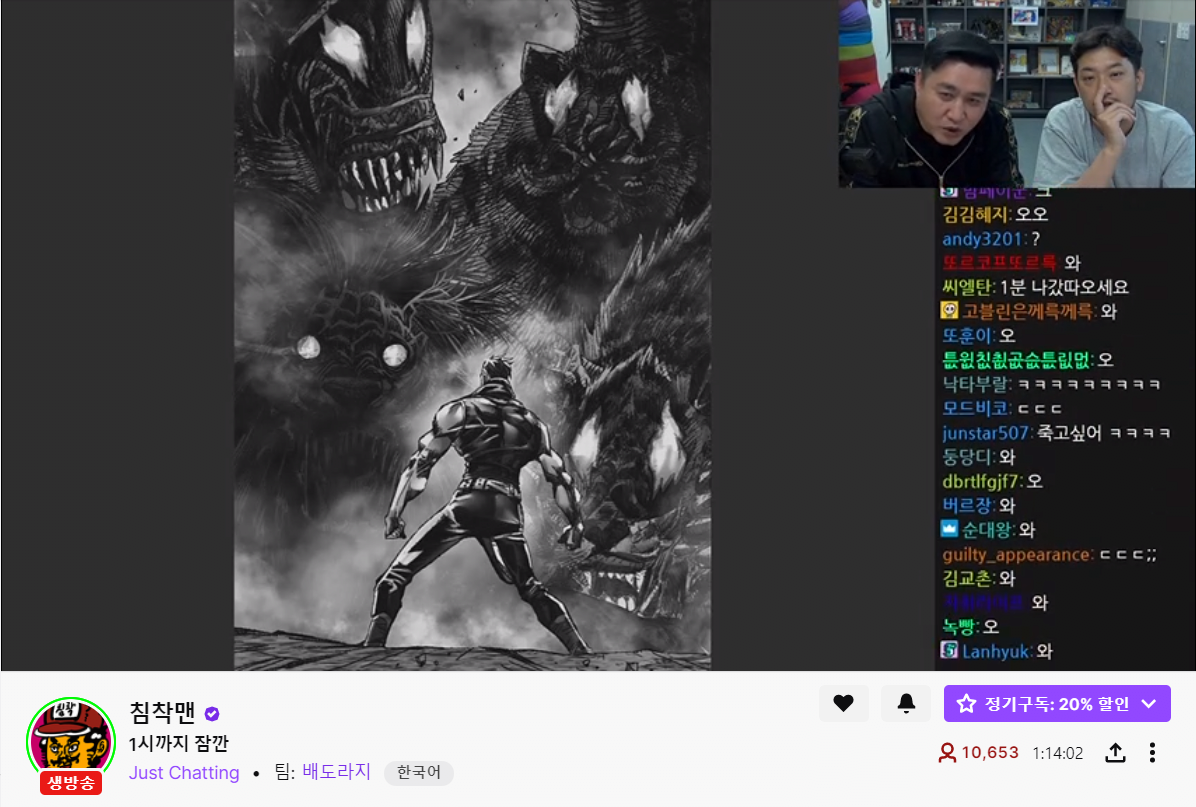Click the viewer count person icon
1196x807 pixels.
pos(947,753)
